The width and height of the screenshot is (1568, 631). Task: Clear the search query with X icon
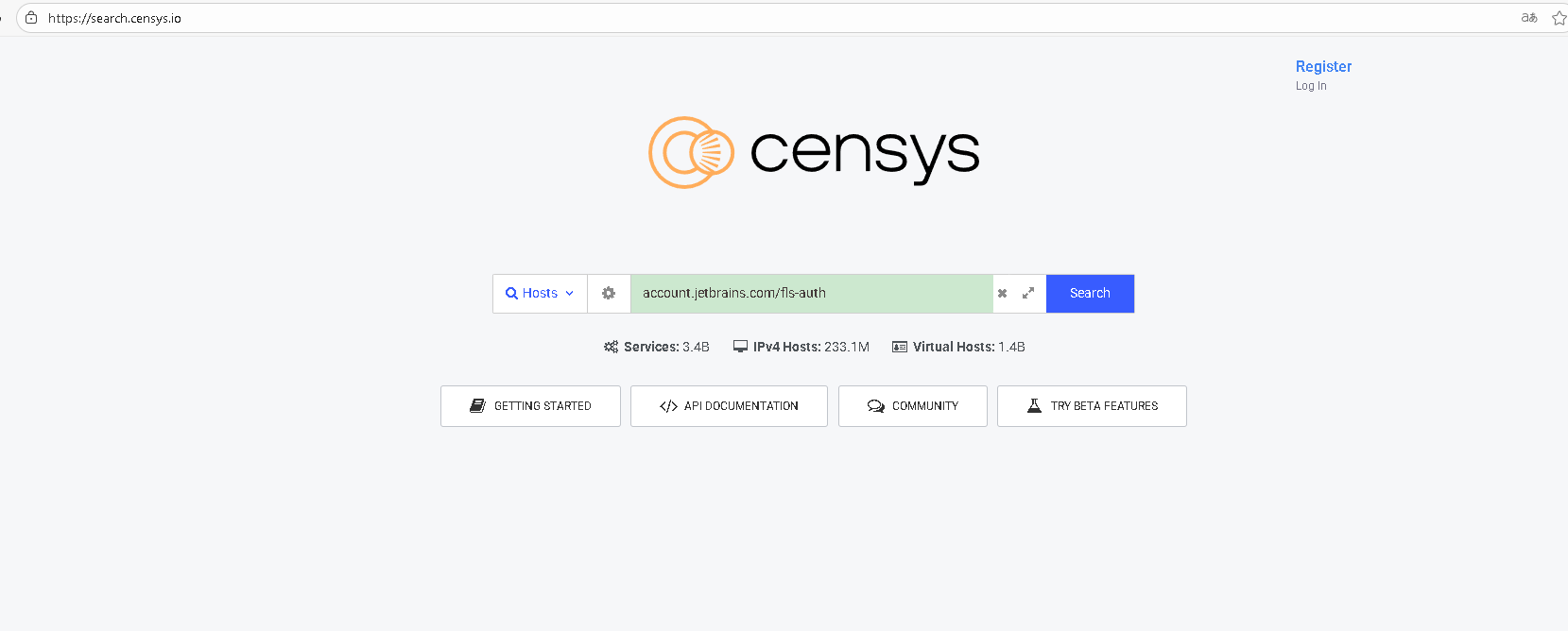point(1003,294)
